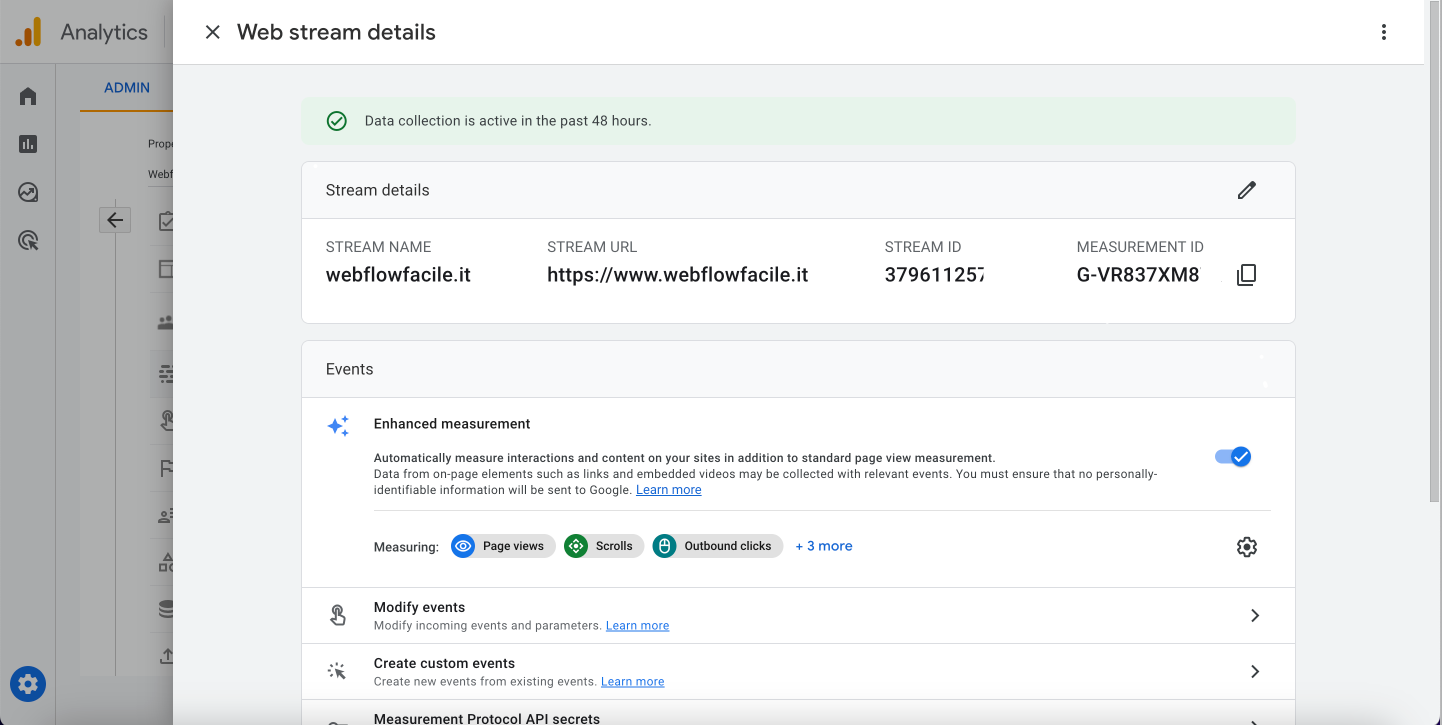Open Learn more link under Enhanced measurement

[669, 490]
